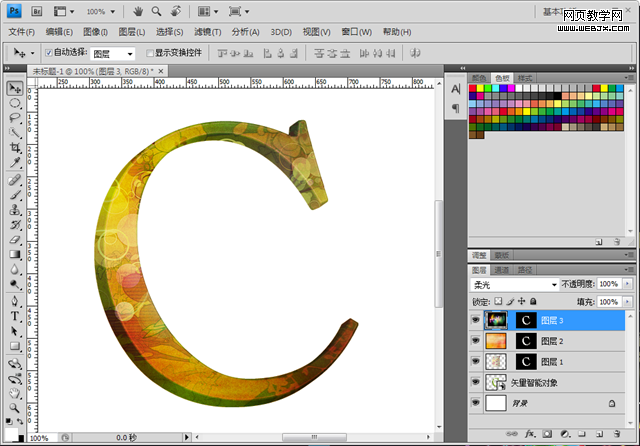Click the foreground color box

point(11,434)
